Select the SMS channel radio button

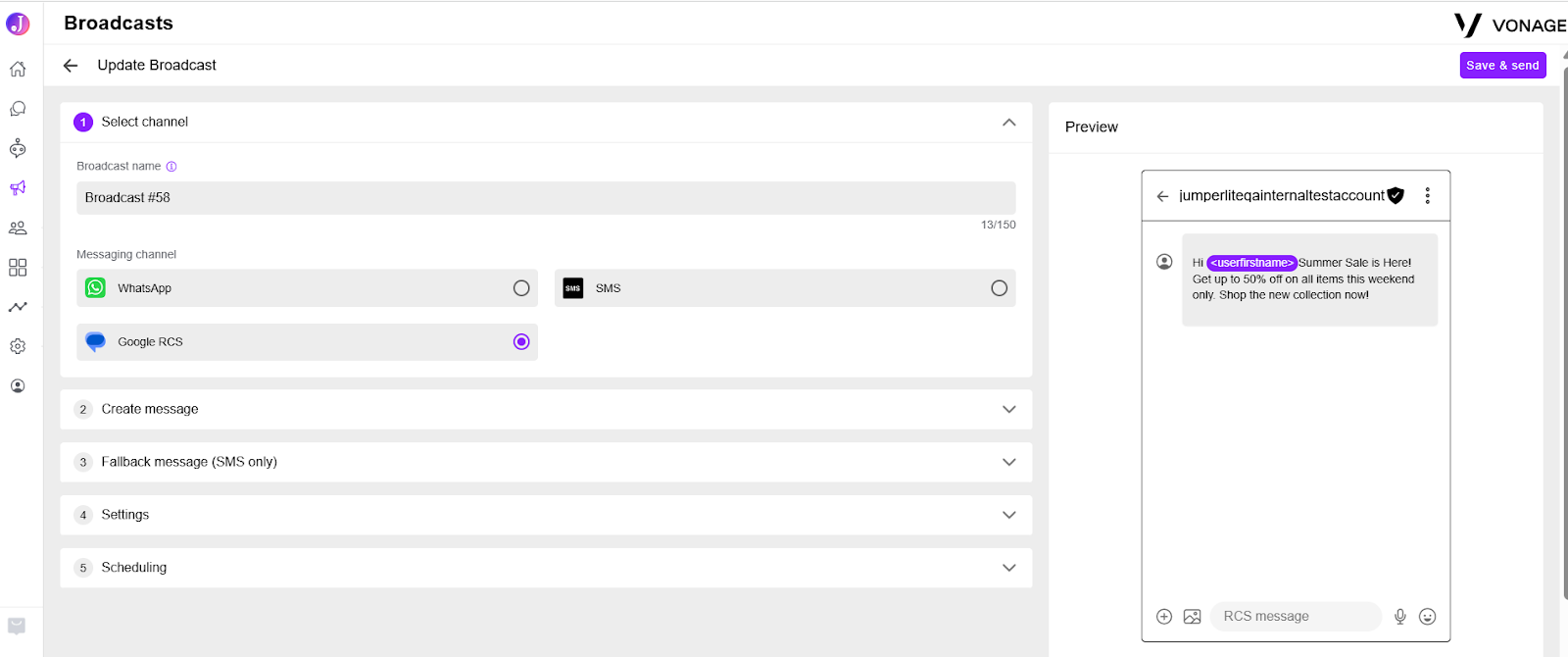[x=999, y=288]
